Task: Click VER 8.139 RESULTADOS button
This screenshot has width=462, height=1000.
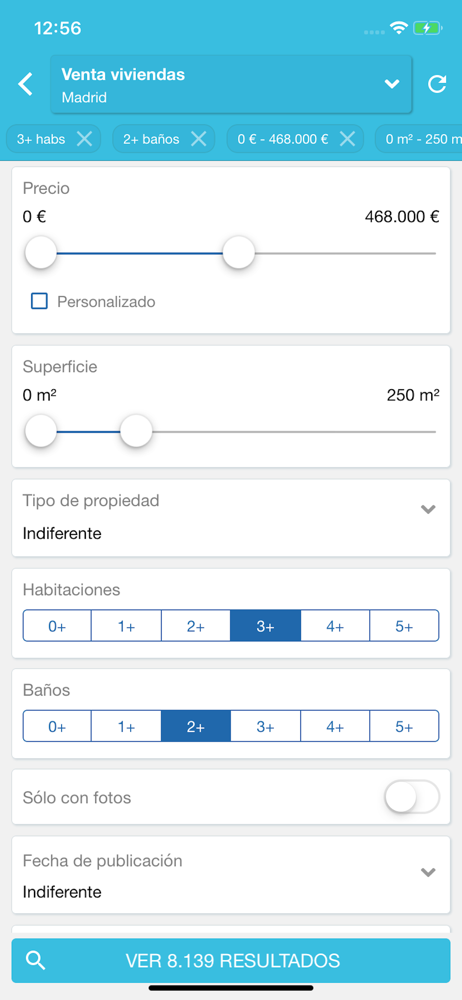Action: (x=231, y=960)
